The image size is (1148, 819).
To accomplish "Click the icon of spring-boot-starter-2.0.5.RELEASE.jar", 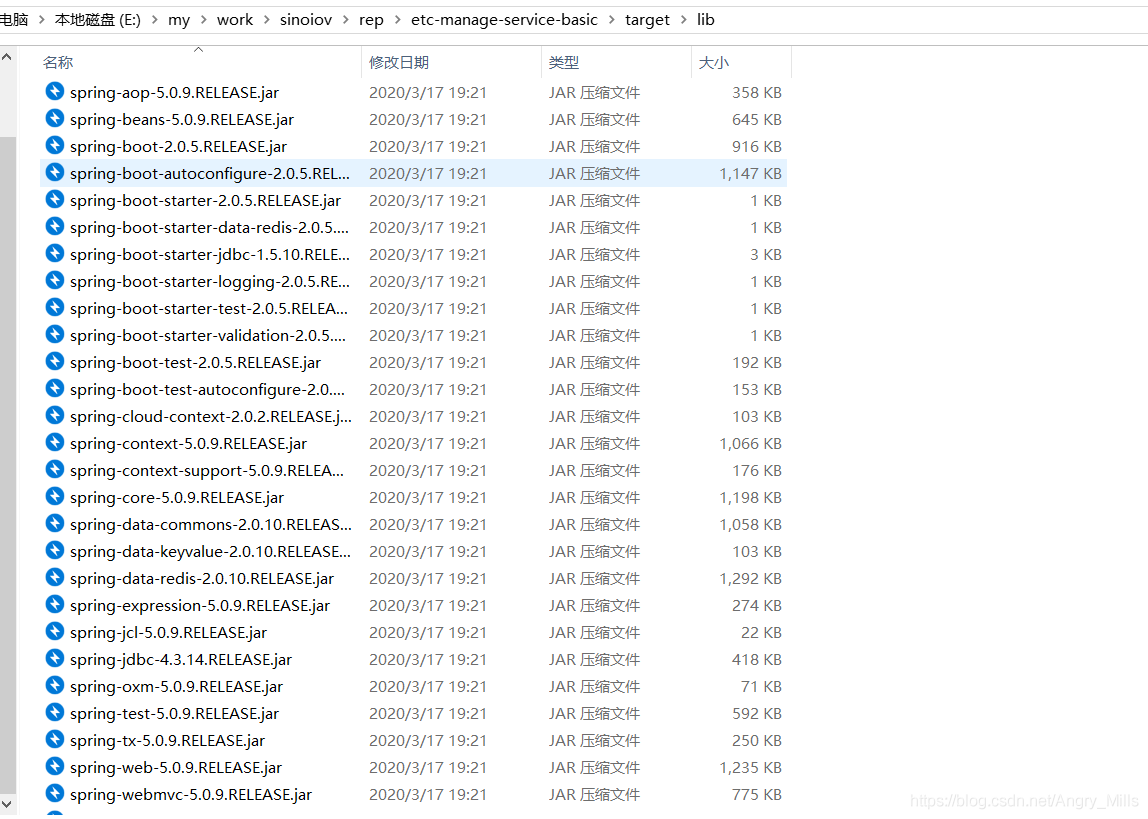I will tap(55, 199).
